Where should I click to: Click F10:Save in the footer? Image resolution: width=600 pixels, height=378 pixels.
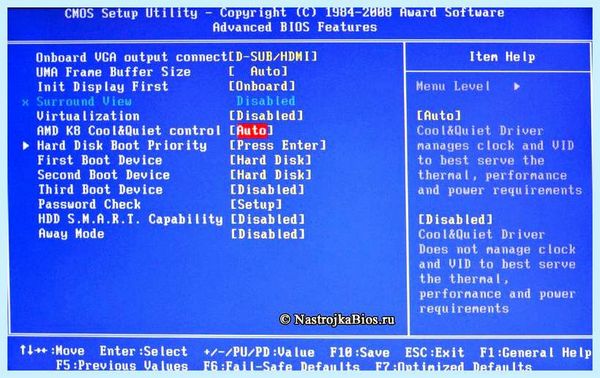360,352
